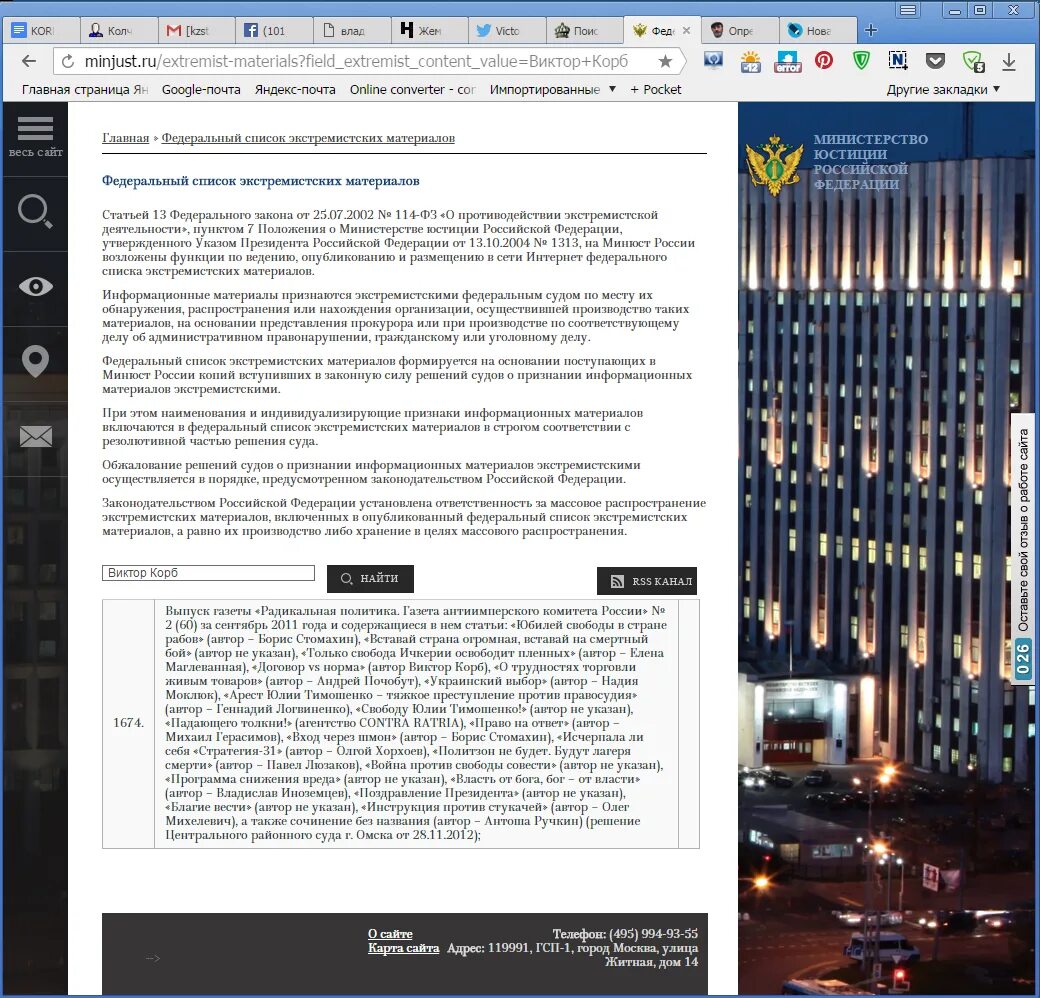
Task: Switch to the Gmail [kzst tab
Action: pos(196,31)
